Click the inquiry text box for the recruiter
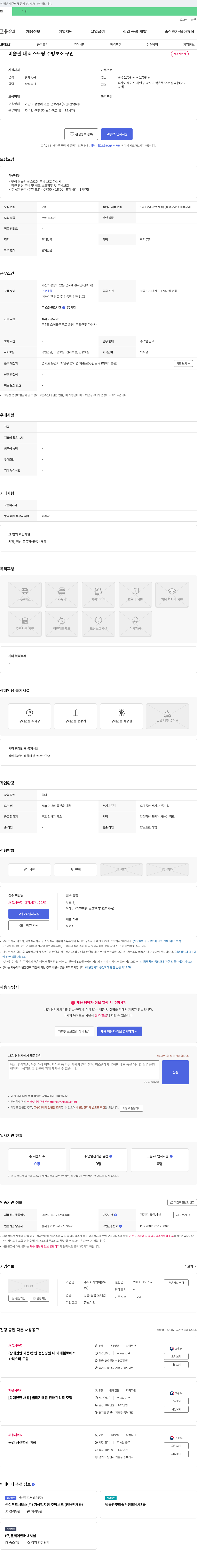 click(x=84, y=1070)
